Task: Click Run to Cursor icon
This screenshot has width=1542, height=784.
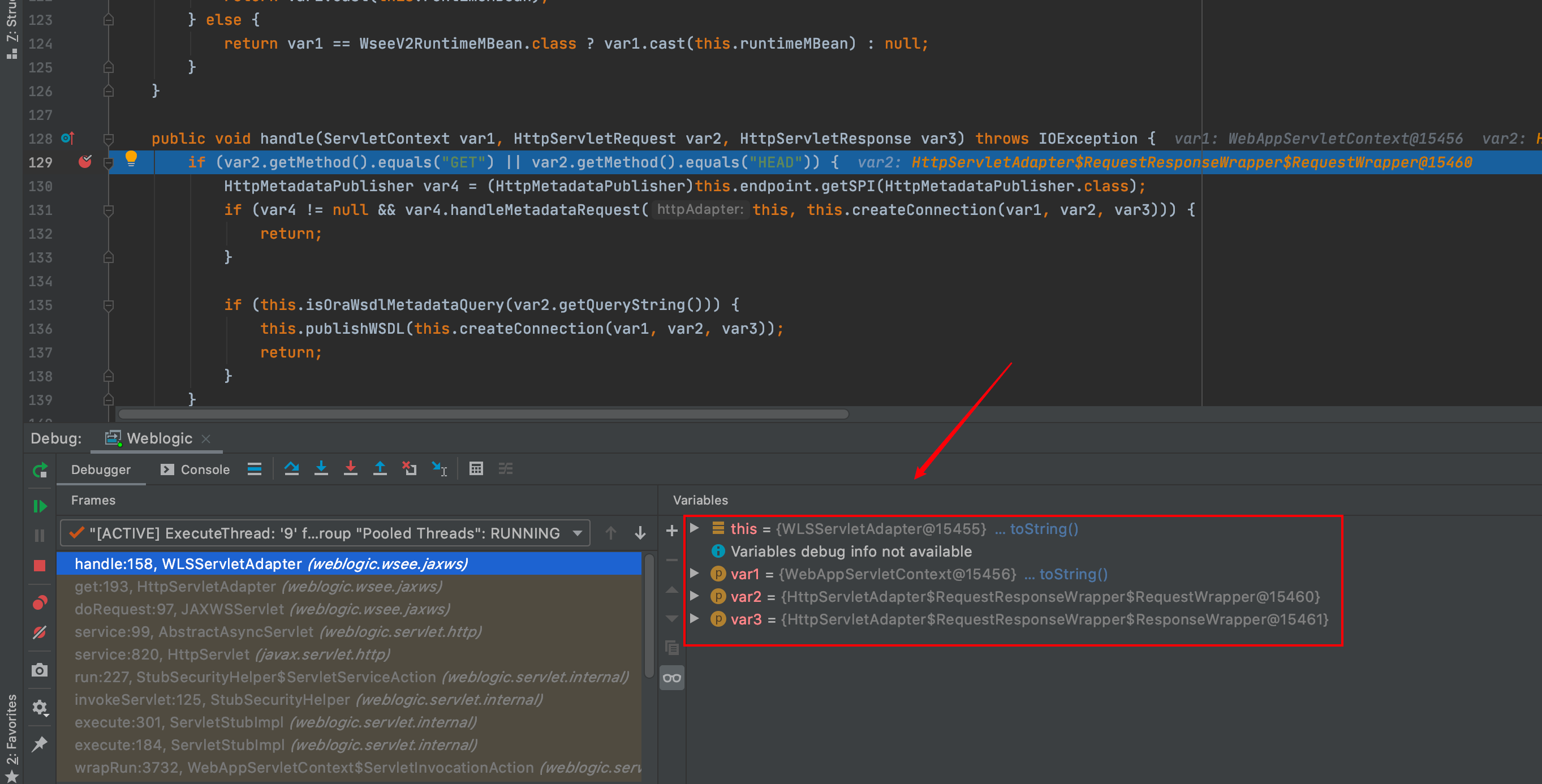Action: tap(440, 468)
